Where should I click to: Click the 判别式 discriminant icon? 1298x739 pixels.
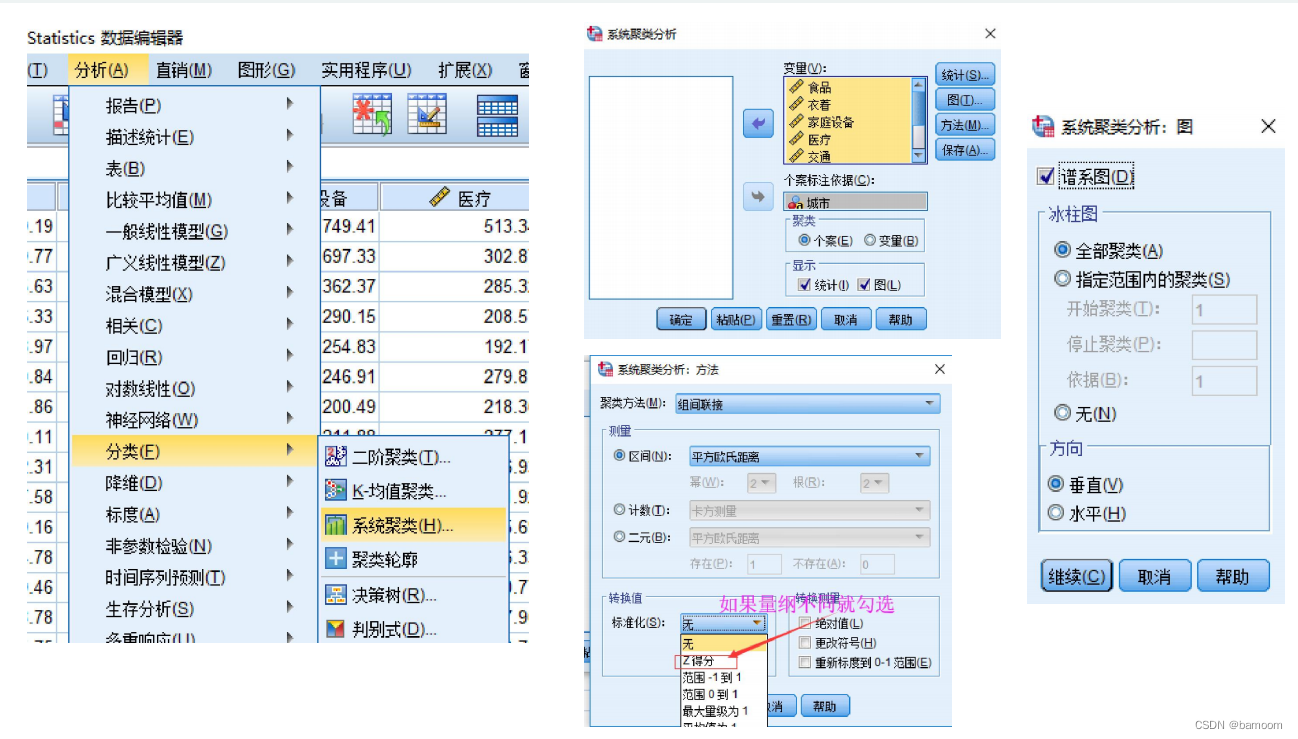click(336, 629)
